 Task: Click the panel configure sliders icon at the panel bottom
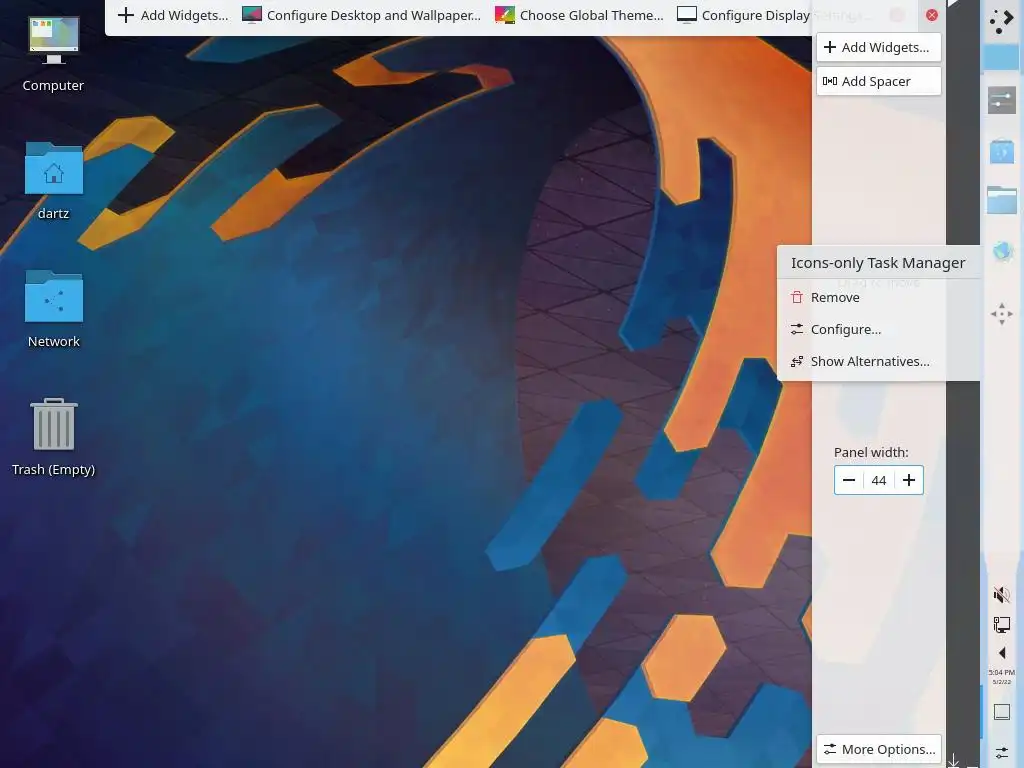click(1002, 753)
